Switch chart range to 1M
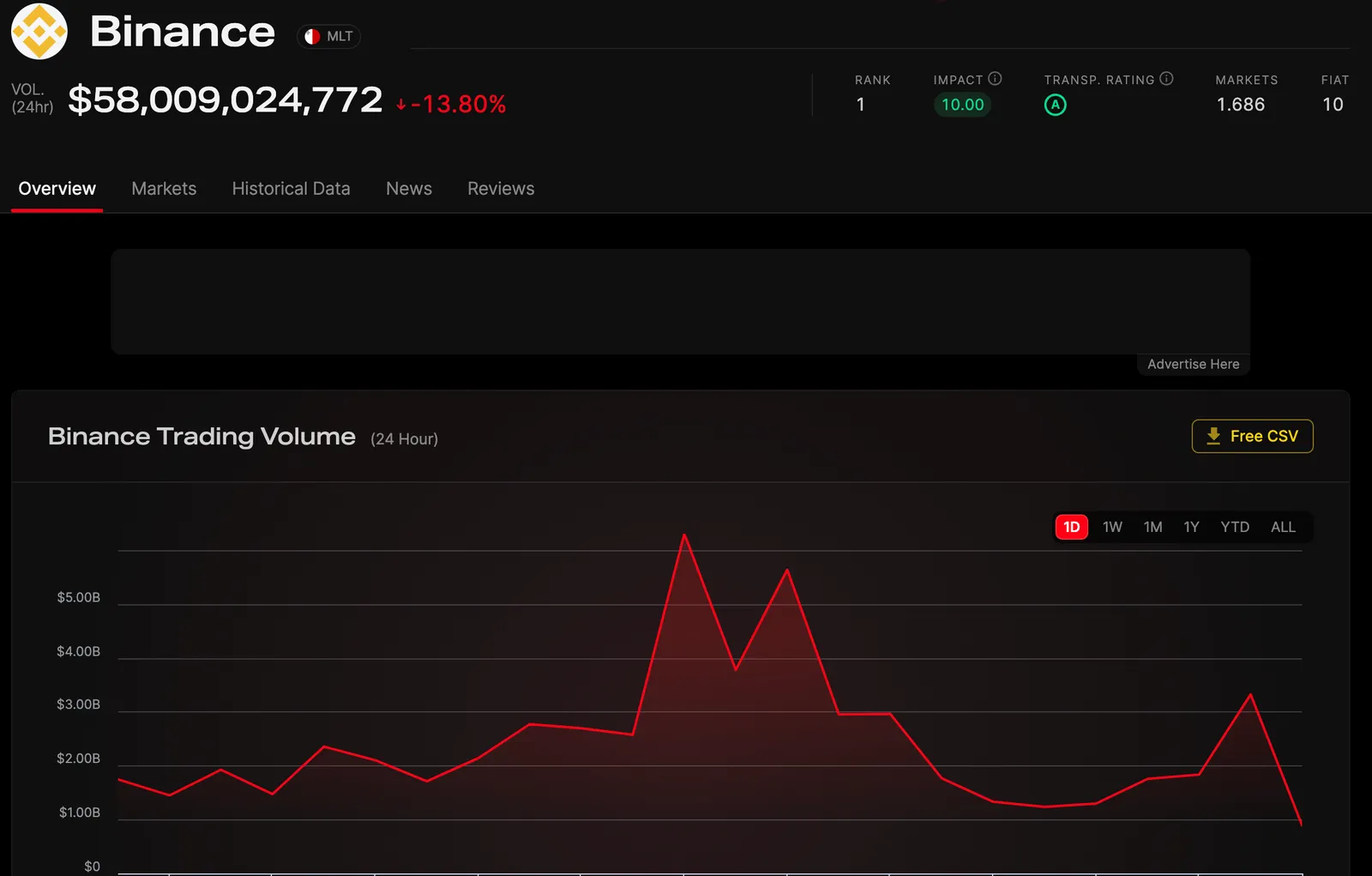 coord(1152,527)
